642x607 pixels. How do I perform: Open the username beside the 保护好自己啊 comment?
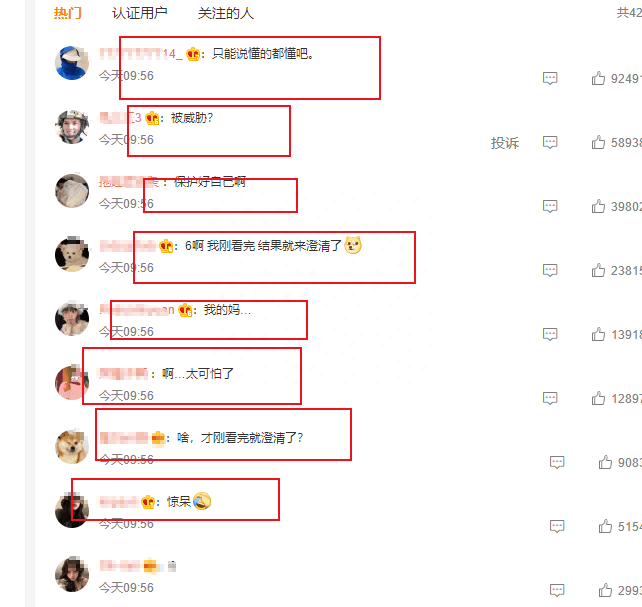(x=129, y=182)
